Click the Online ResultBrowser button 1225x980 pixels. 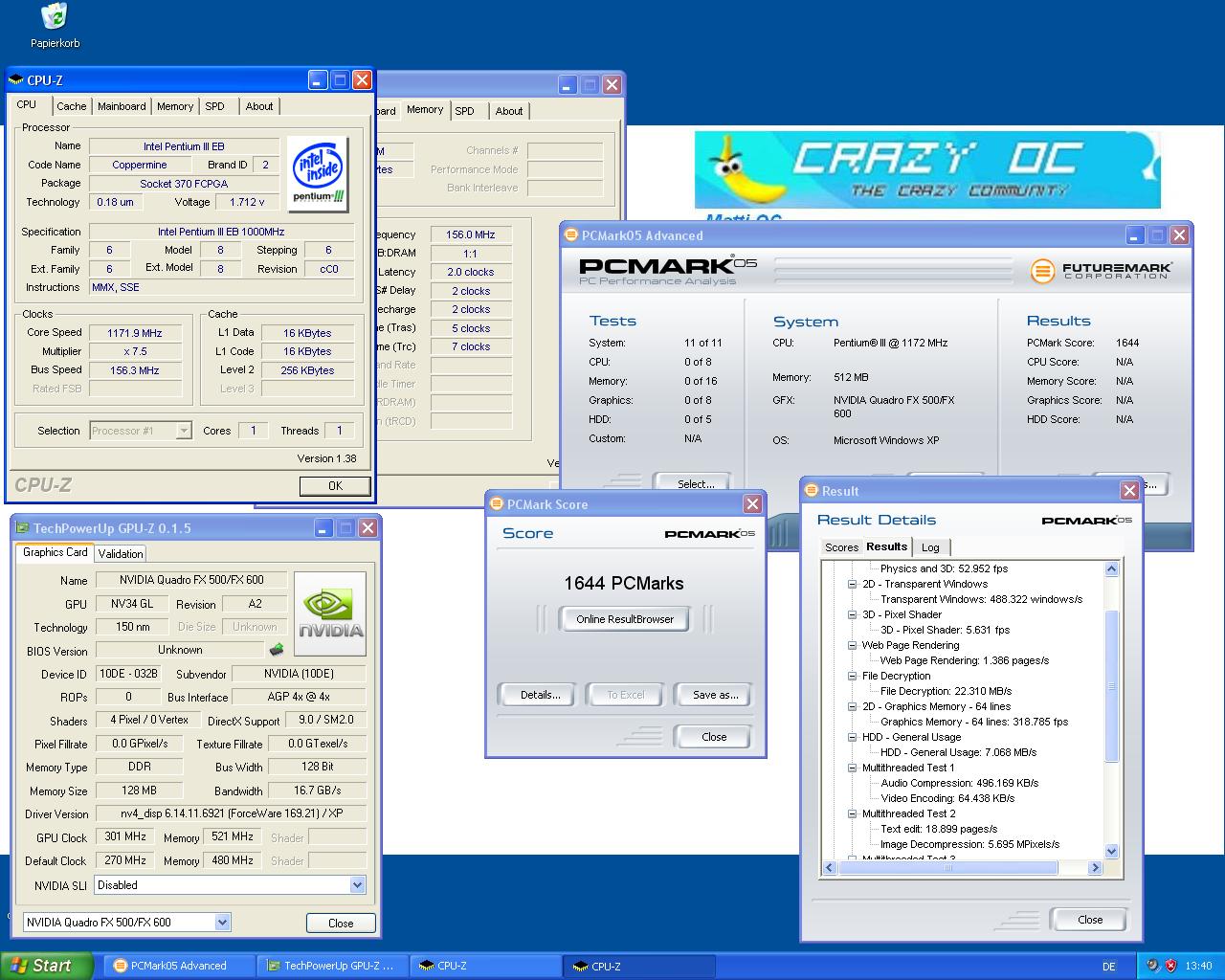625,619
